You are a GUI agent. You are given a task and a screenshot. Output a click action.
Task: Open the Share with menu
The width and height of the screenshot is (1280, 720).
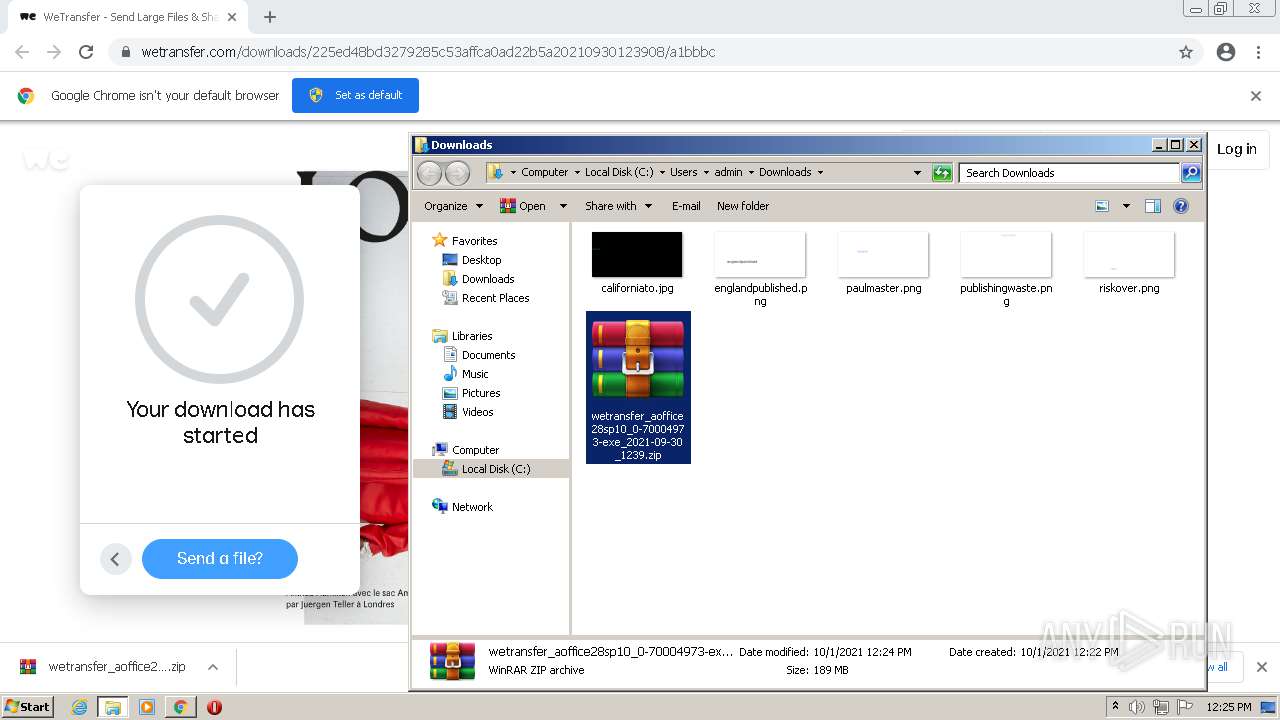618,206
